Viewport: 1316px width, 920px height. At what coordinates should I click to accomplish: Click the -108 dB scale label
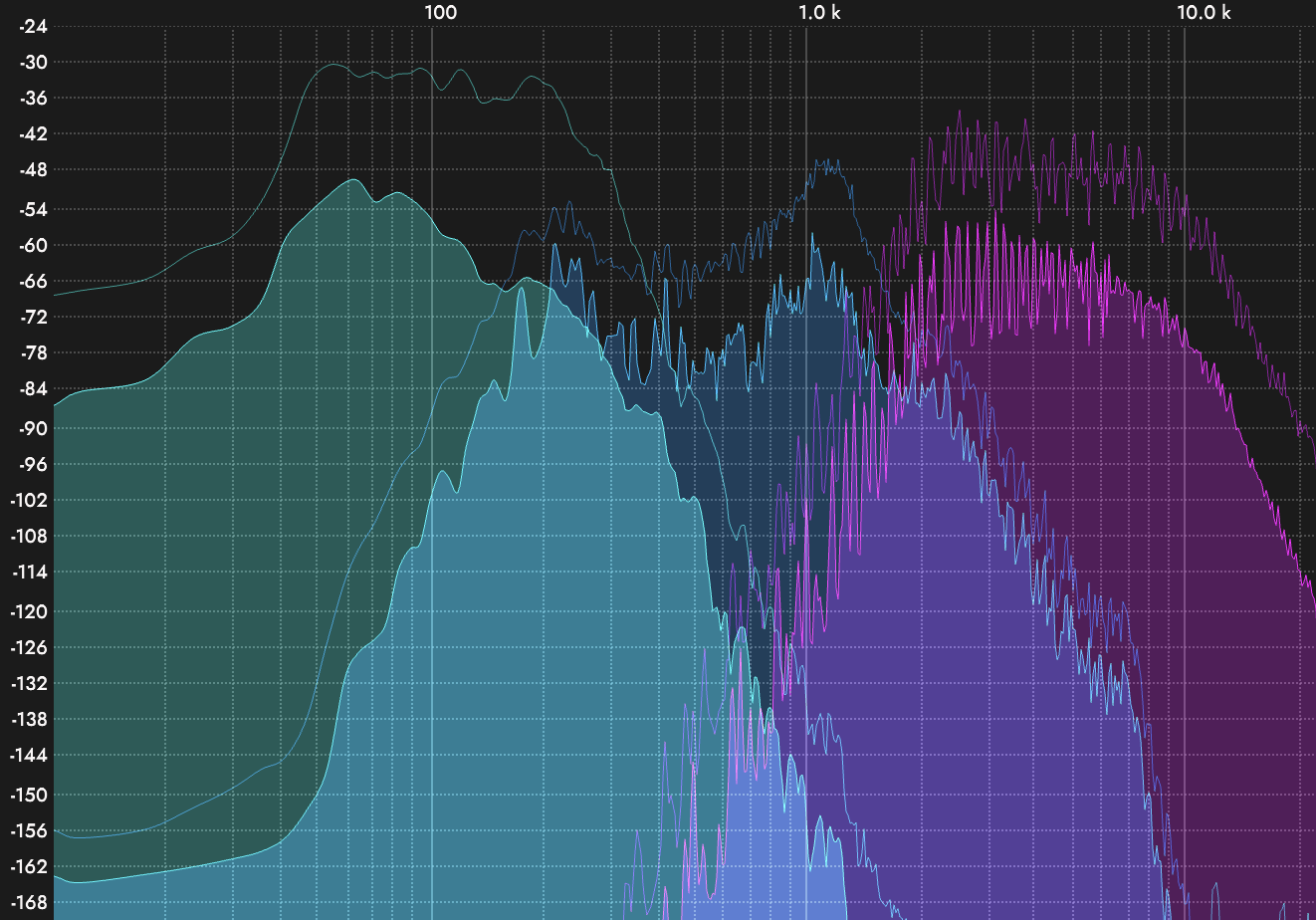click(x=29, y=536)
